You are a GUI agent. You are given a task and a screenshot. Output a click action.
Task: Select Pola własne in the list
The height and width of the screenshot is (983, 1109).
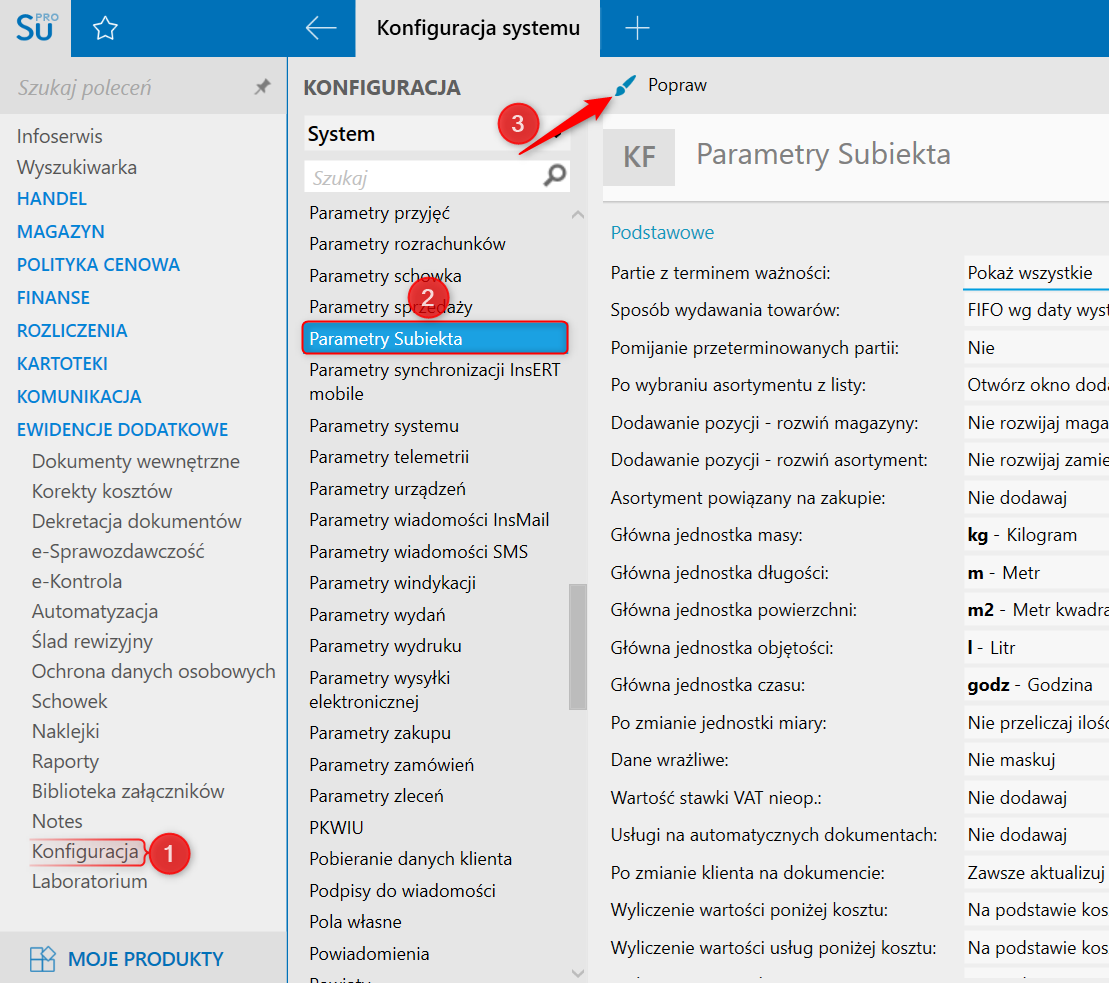(x=355, y=922)
